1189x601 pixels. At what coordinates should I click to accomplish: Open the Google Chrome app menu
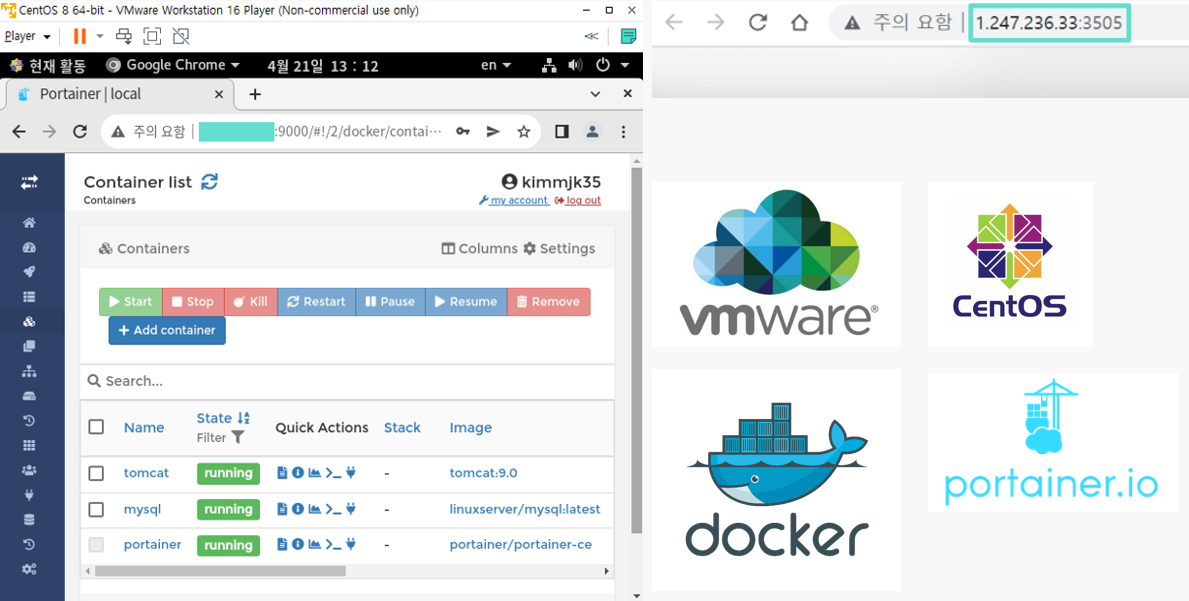pos(173,65)
